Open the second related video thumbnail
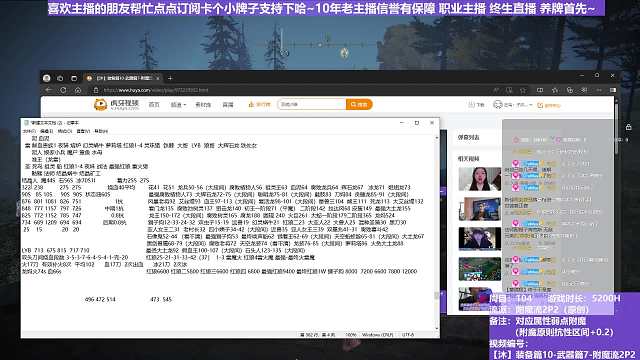 tap(480, 209)
